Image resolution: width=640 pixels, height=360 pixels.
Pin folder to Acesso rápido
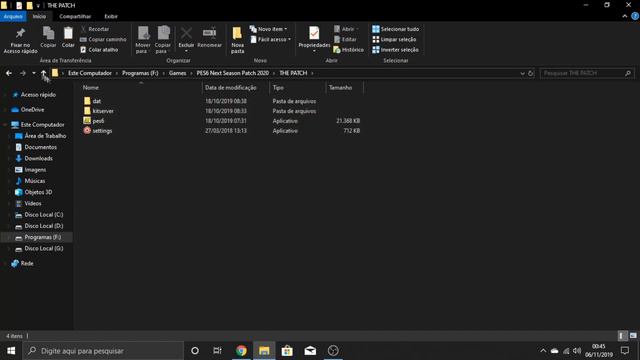click(20, 40)
